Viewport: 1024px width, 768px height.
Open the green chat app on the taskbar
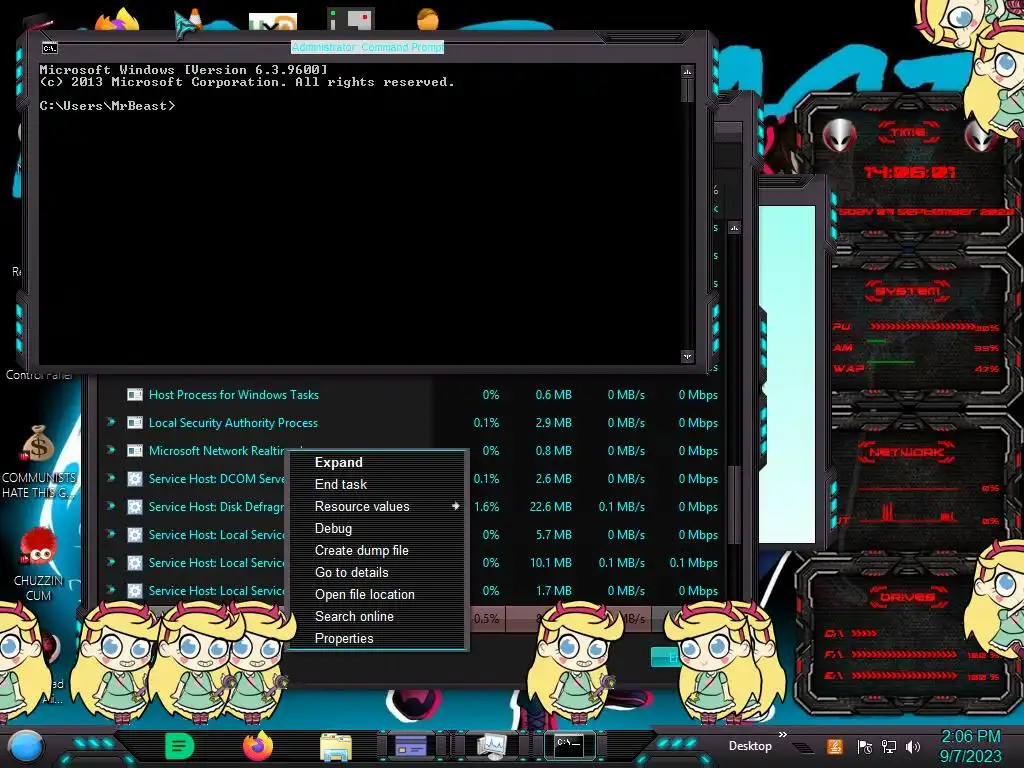180,746
